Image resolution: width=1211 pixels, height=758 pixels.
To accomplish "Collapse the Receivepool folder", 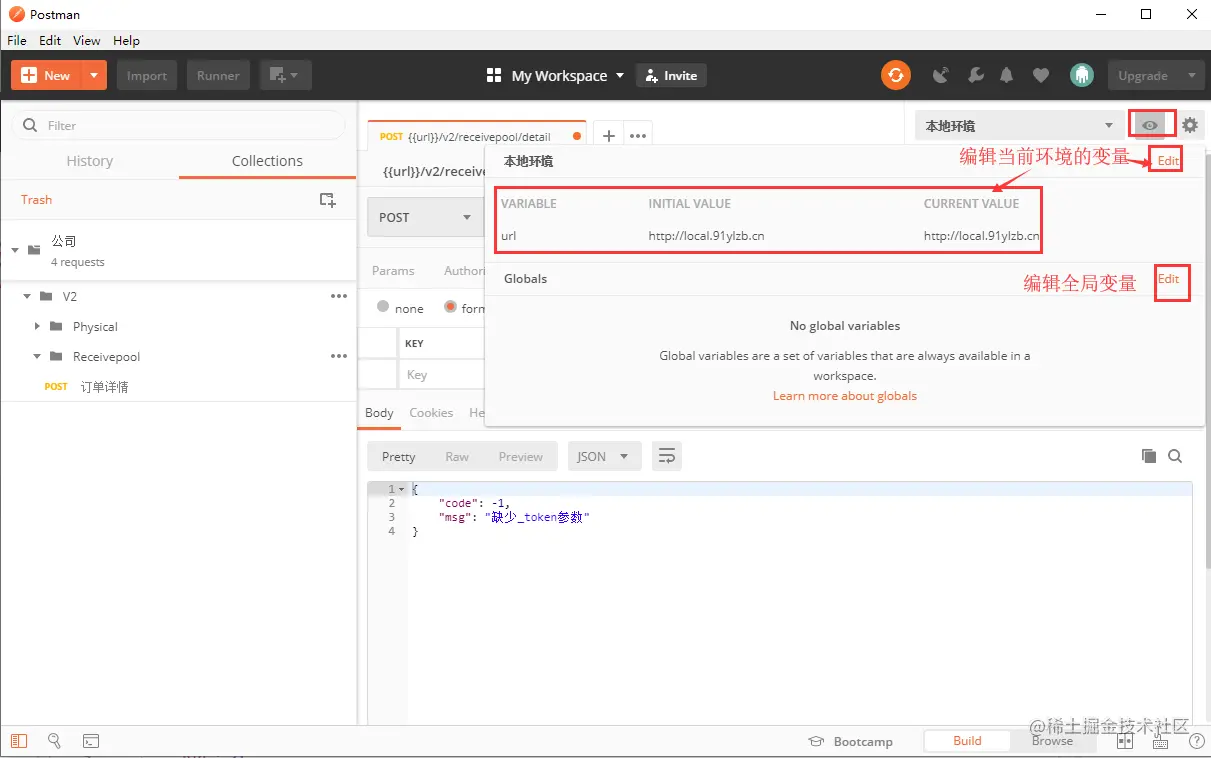I will [37, 357].
